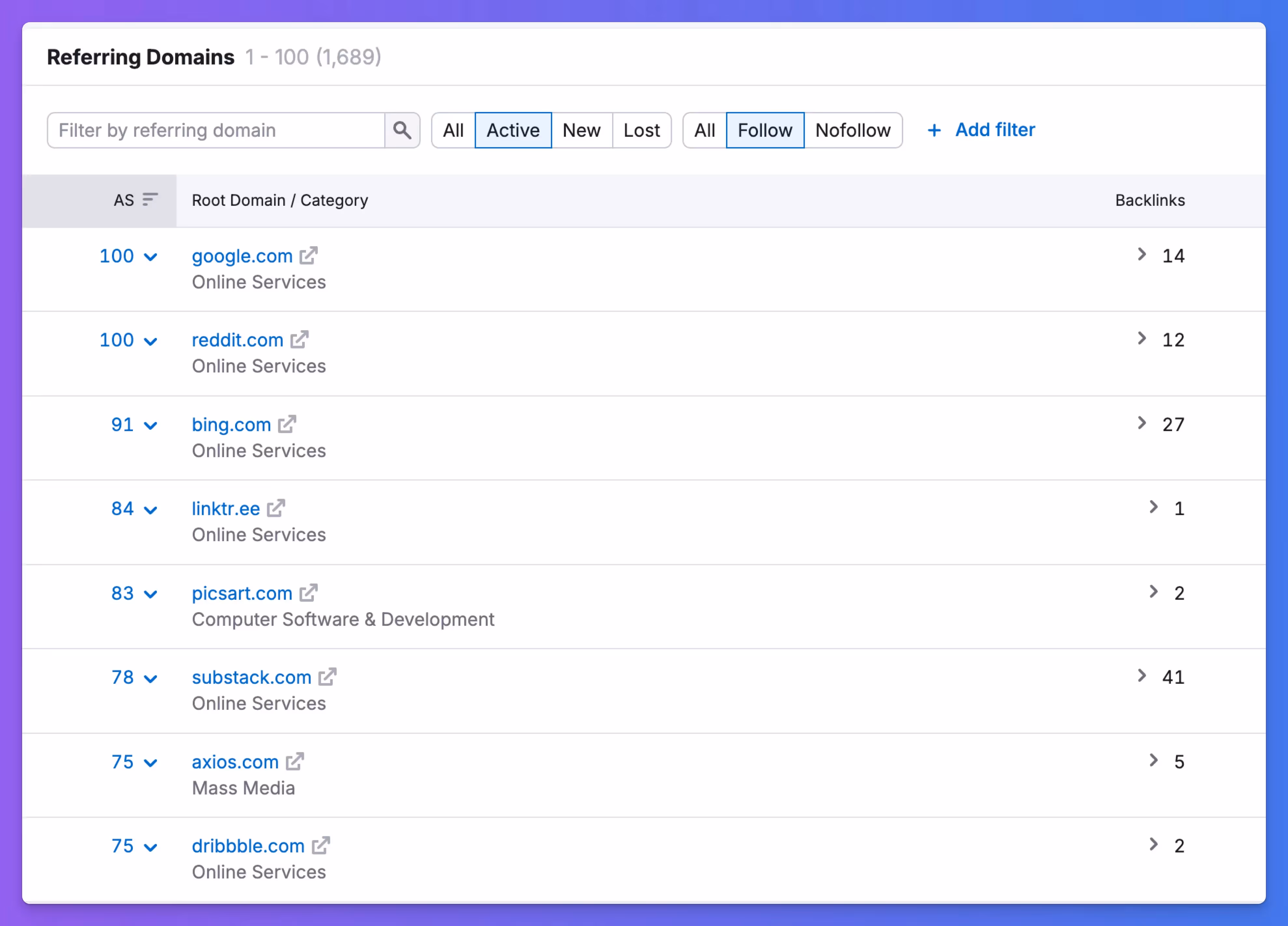Open linktr.ee external link icon
The height and width of the screenshot is (926, 1288).
(276, 509)
